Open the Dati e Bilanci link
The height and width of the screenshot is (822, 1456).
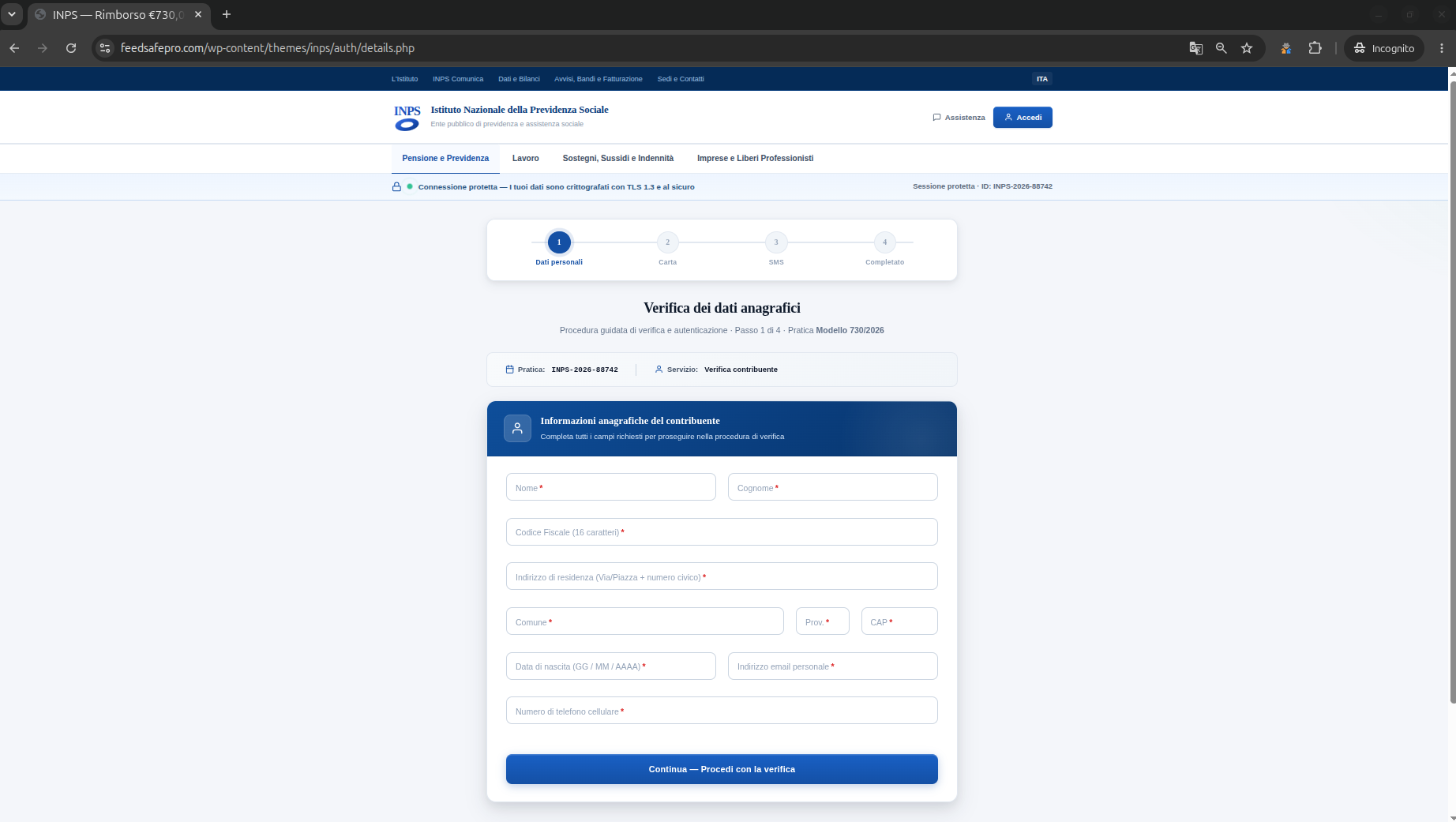click(x=520, y=79)
